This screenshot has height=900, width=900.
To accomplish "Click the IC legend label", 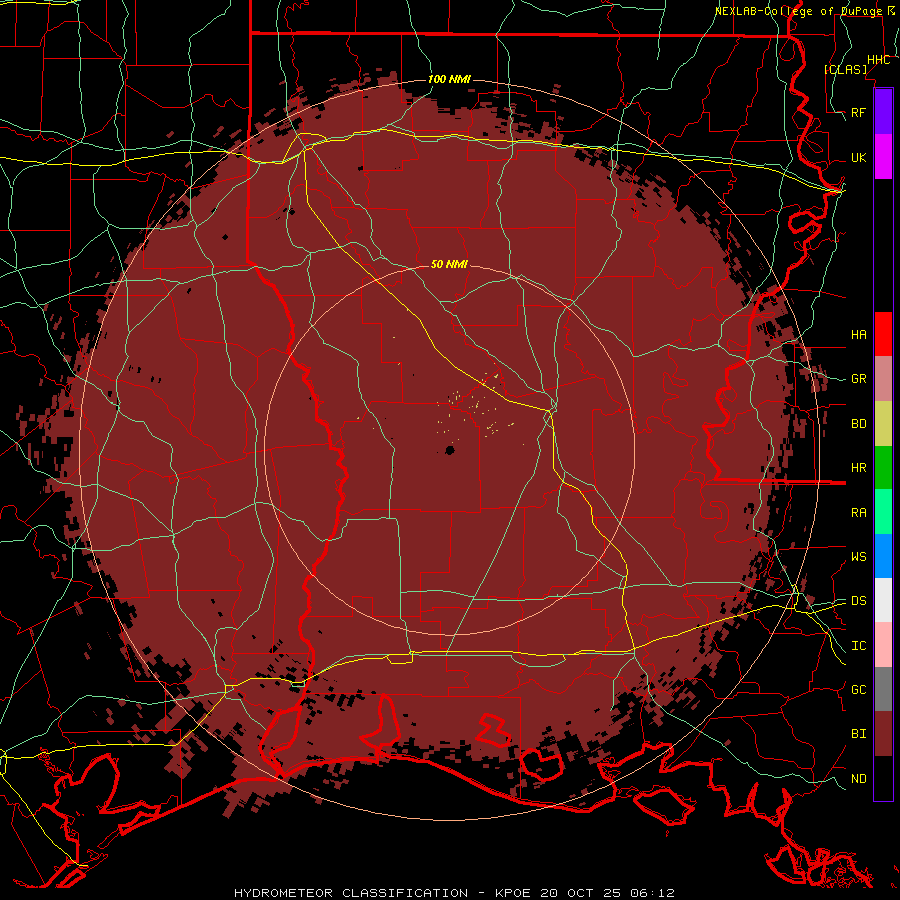I will click(x=859, y=646).
